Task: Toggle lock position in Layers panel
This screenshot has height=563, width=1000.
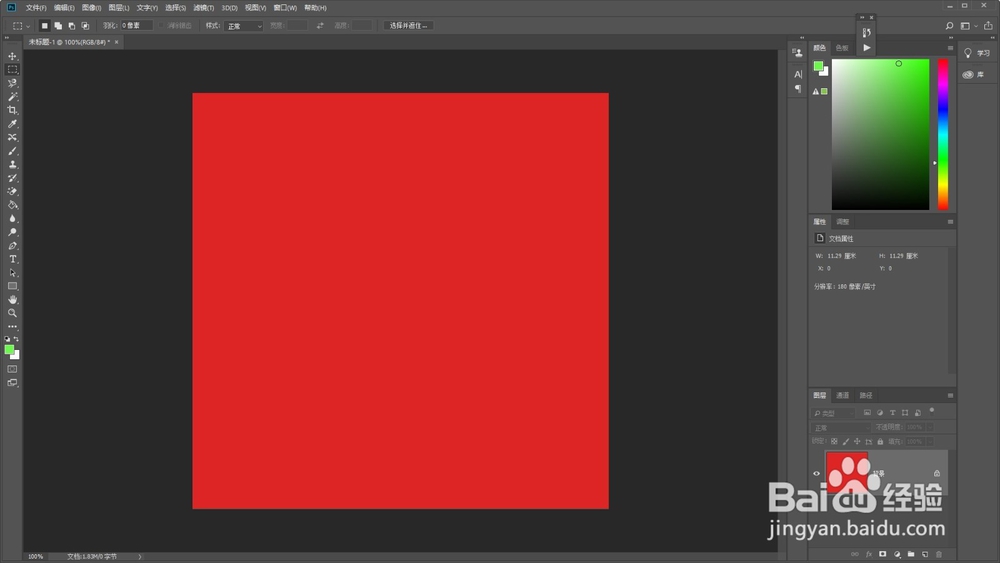Action: 857,441
